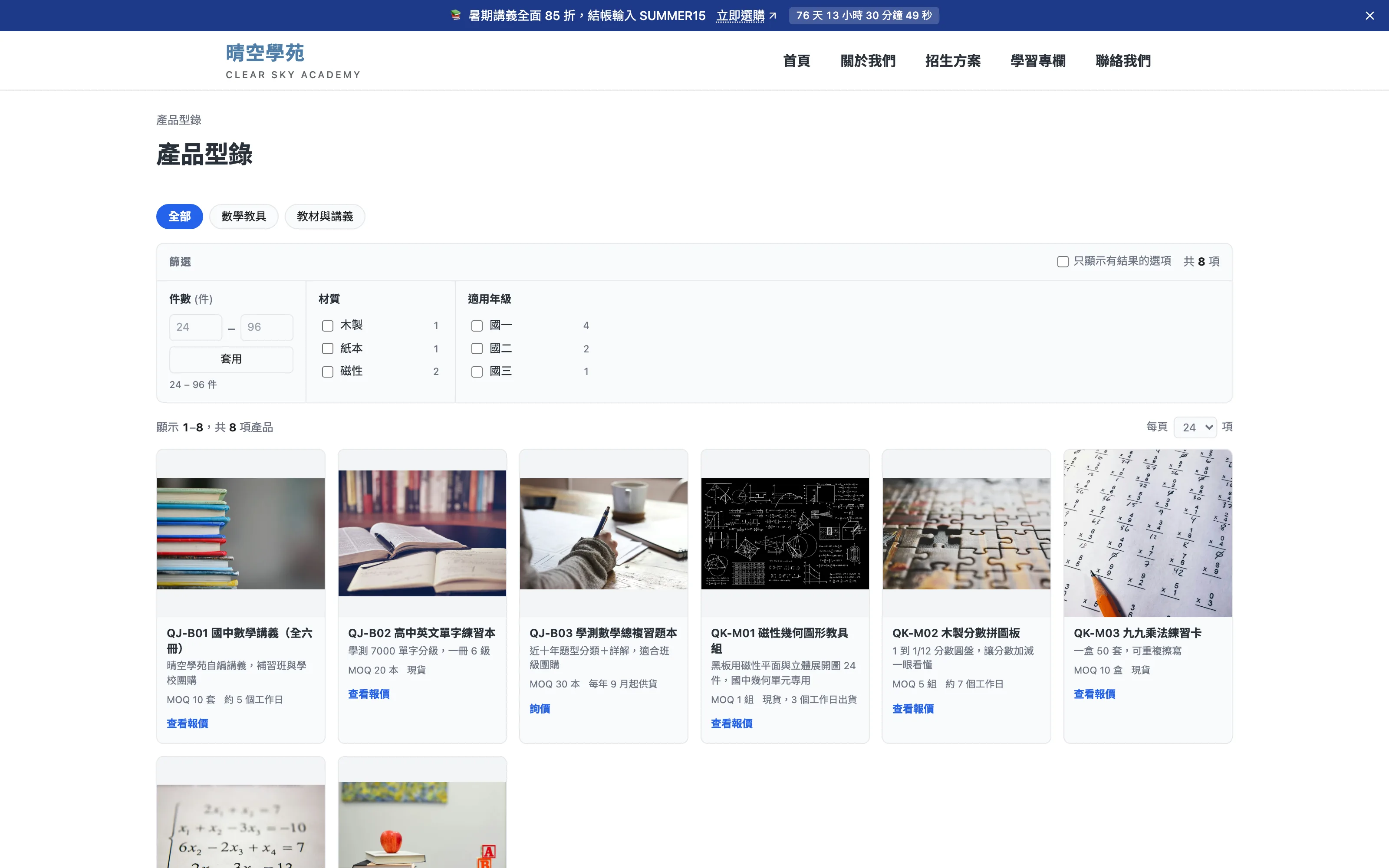Viewport: 1389px width, 868px height.
Task: Enable 只顯示有結果的選項 checkbox
Action: click(1063, 262)
